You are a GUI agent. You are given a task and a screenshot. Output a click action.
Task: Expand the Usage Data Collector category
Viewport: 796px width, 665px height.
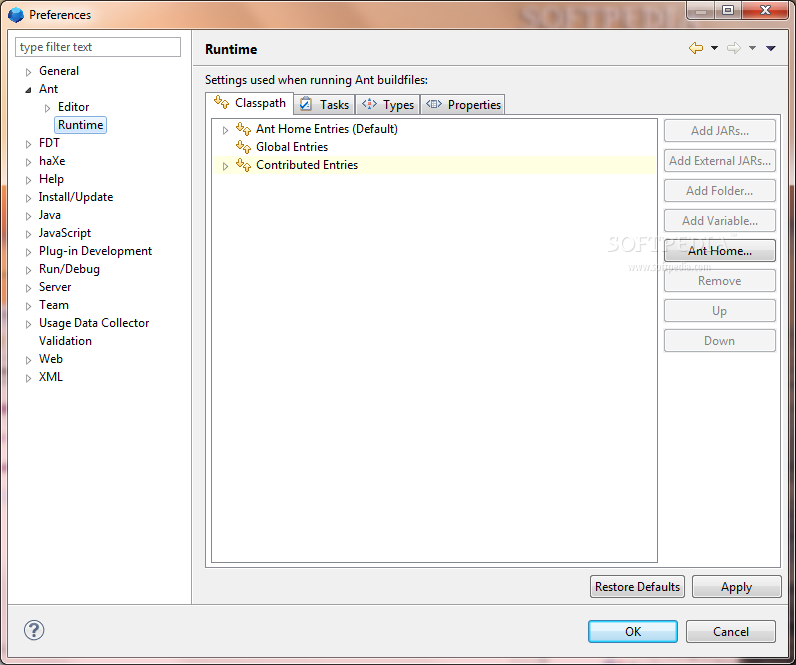pos(28,324)
